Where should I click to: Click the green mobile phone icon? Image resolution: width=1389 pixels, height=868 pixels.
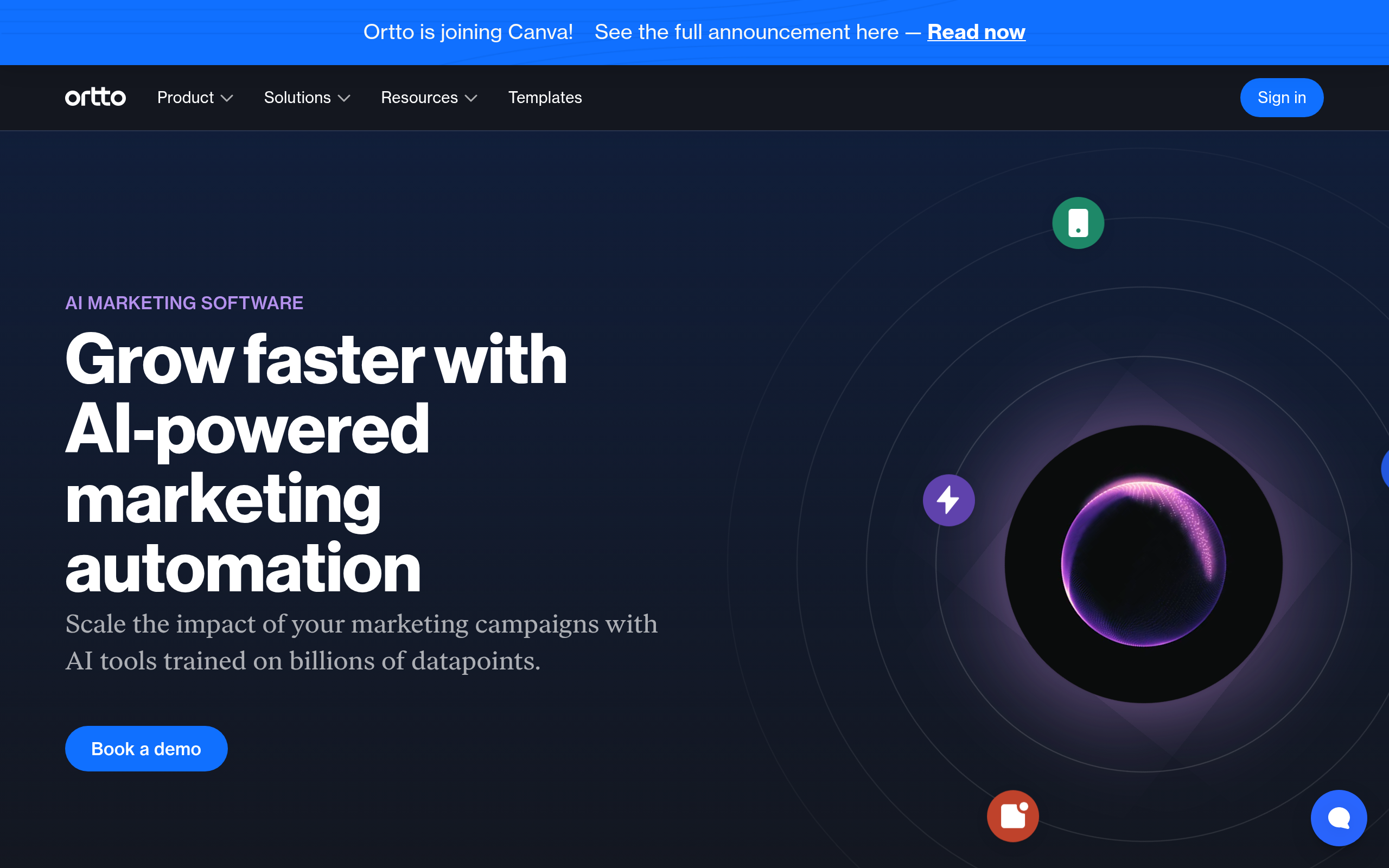(x=1078, y=223)
